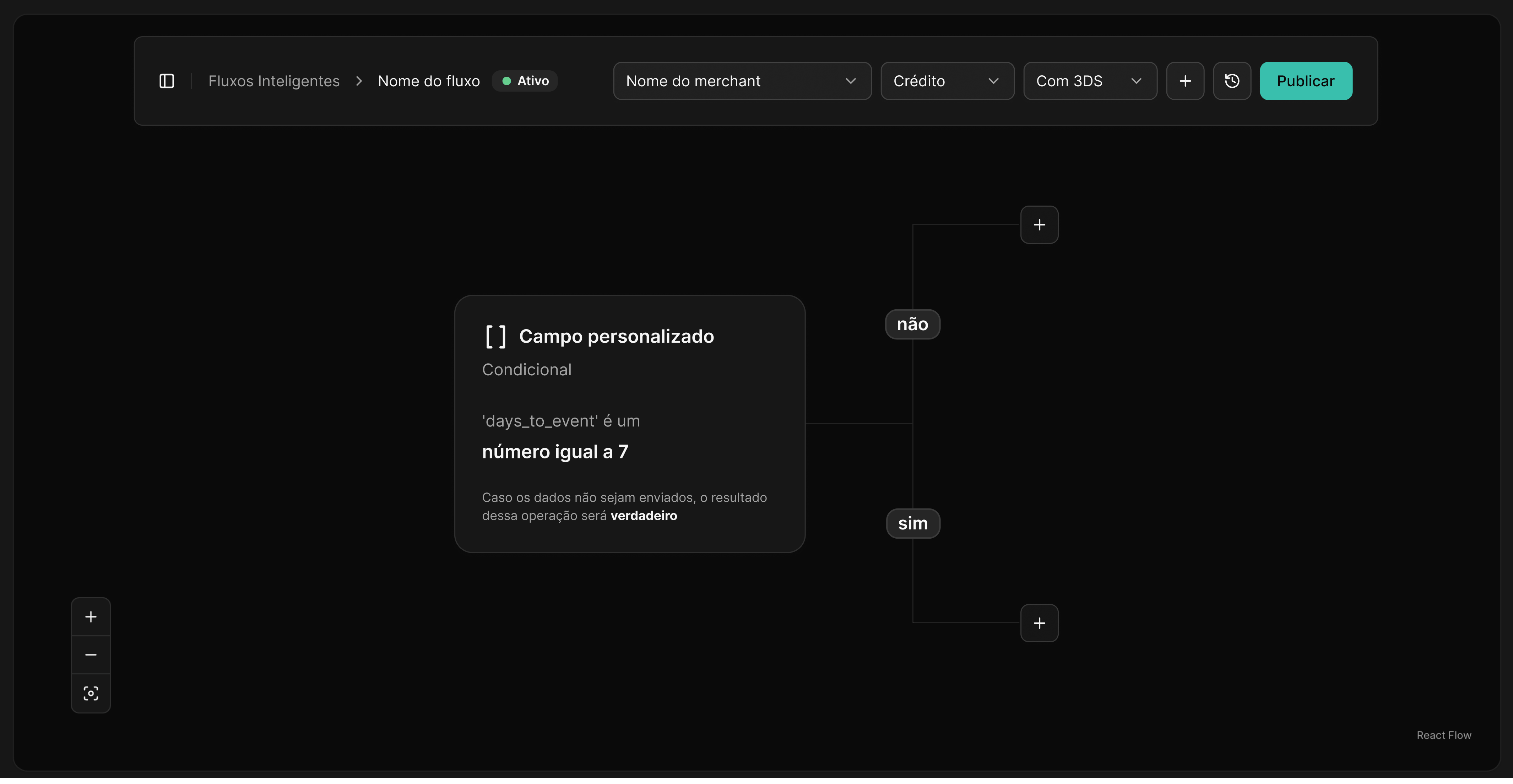Click the 'days_to_event' é um text

(561, 421)
